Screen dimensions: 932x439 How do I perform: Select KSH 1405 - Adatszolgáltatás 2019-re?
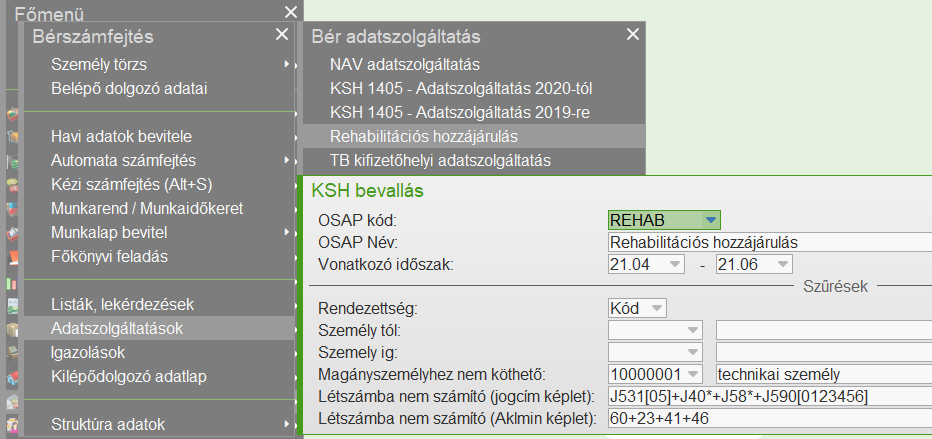(474, 112)
